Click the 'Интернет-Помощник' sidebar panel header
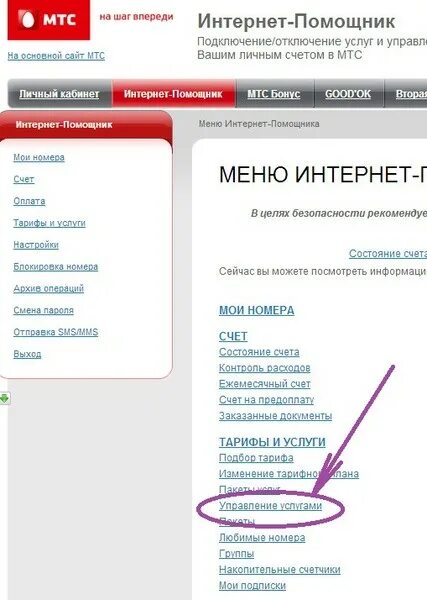The height and width of the screenshot is (600, 427). pyautogui.click(x=86, y=125)
